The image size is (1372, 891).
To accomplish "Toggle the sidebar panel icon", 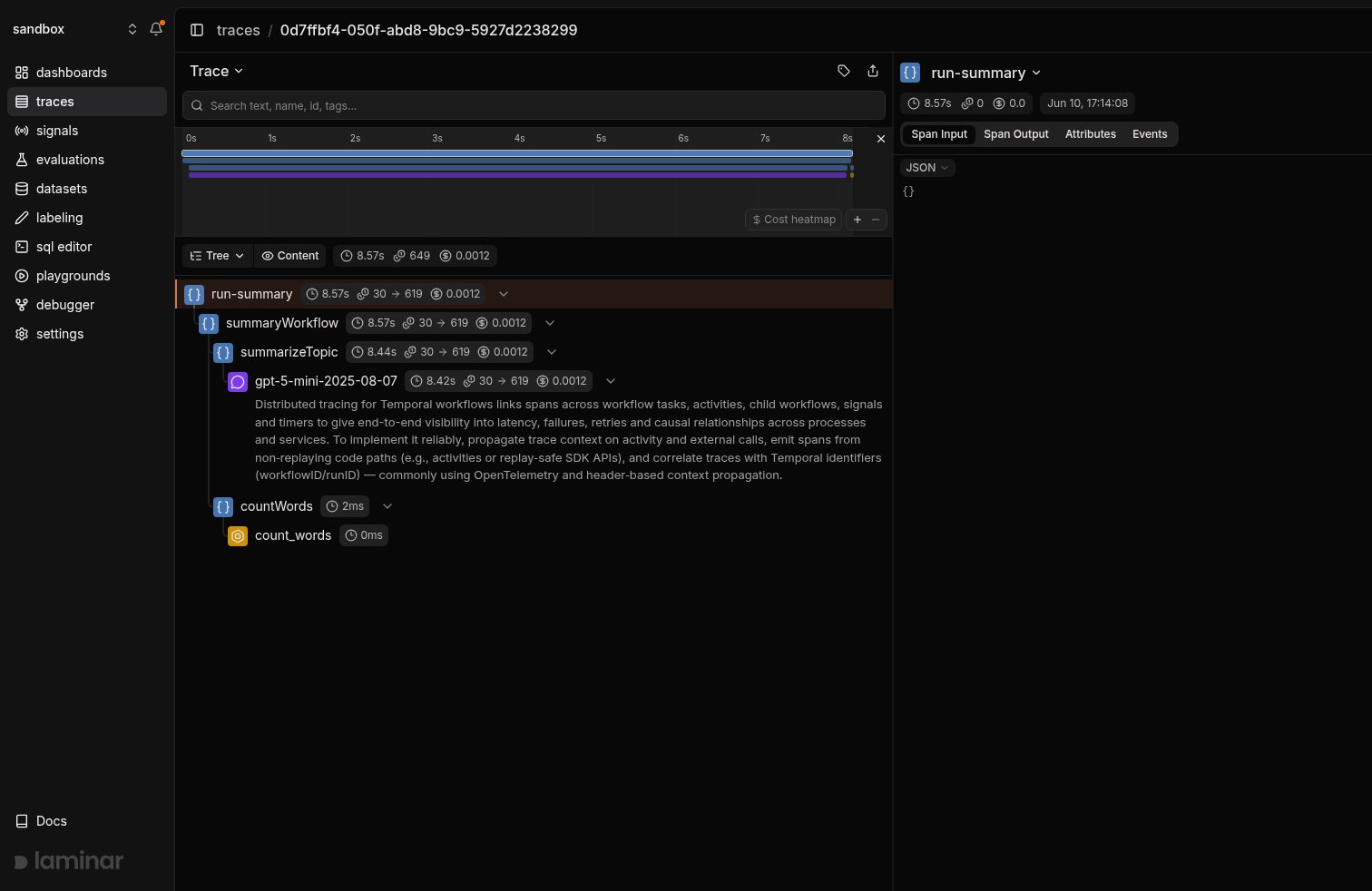I will (197, 30).
